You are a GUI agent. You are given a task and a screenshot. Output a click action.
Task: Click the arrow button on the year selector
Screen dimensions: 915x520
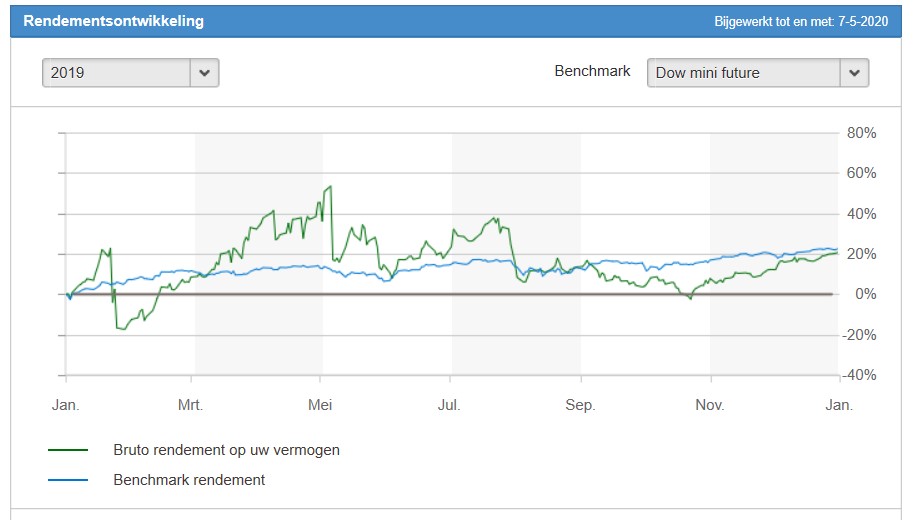pos(205,73)
